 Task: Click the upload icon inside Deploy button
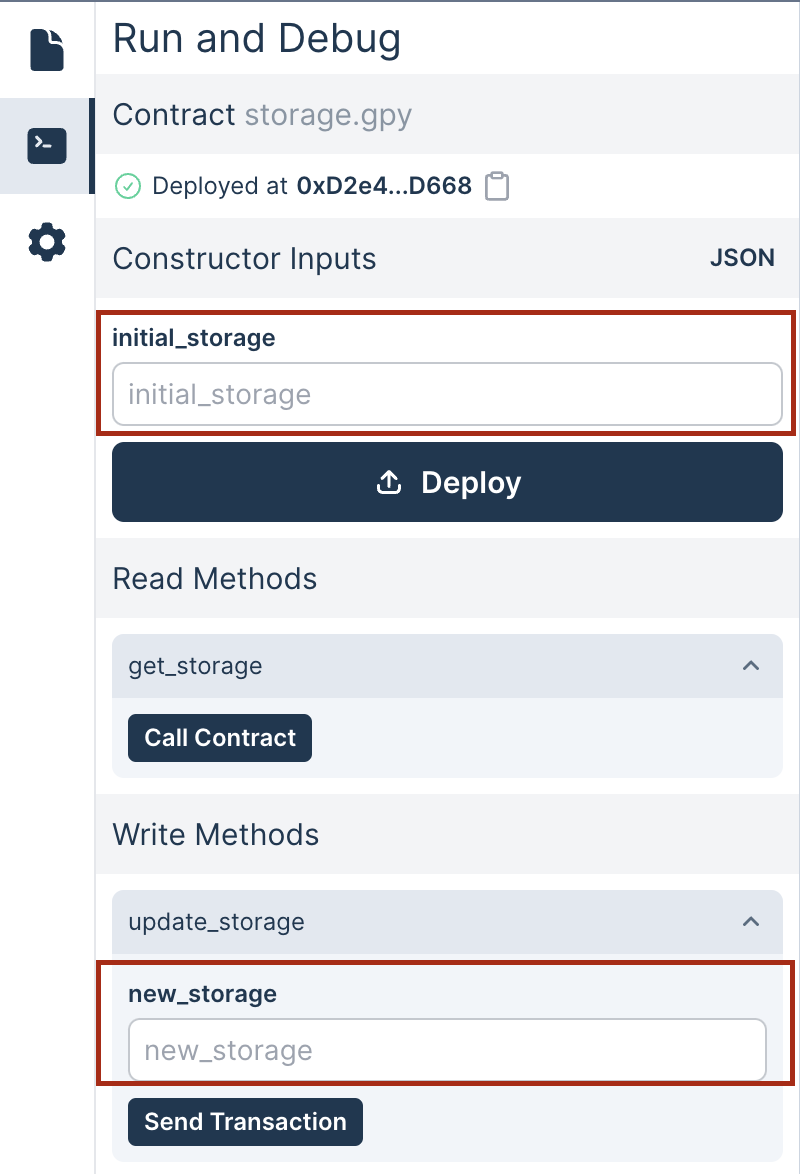(x=387, y=482)
